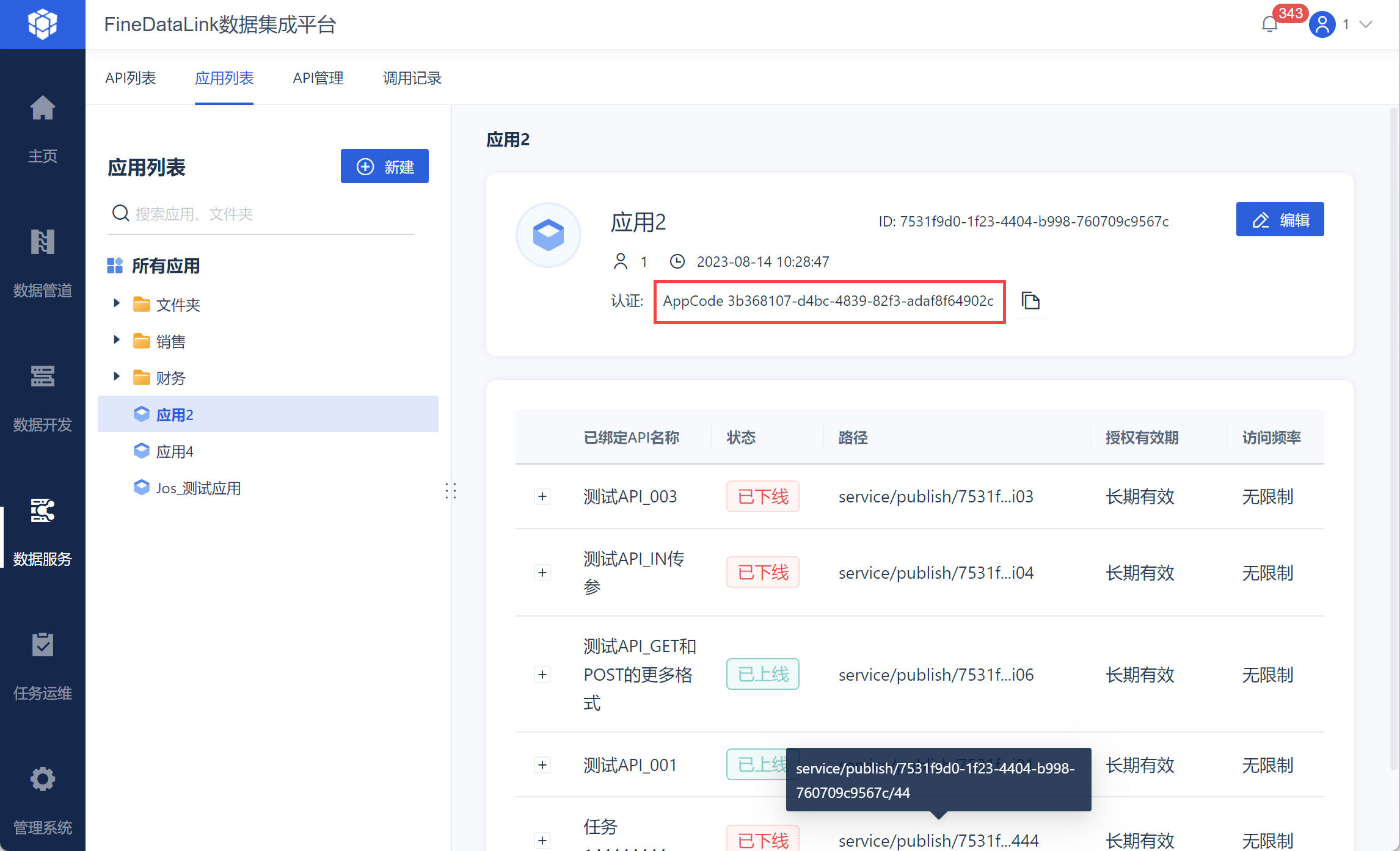Expand the 销售 folder arrow

click(116, 340)
